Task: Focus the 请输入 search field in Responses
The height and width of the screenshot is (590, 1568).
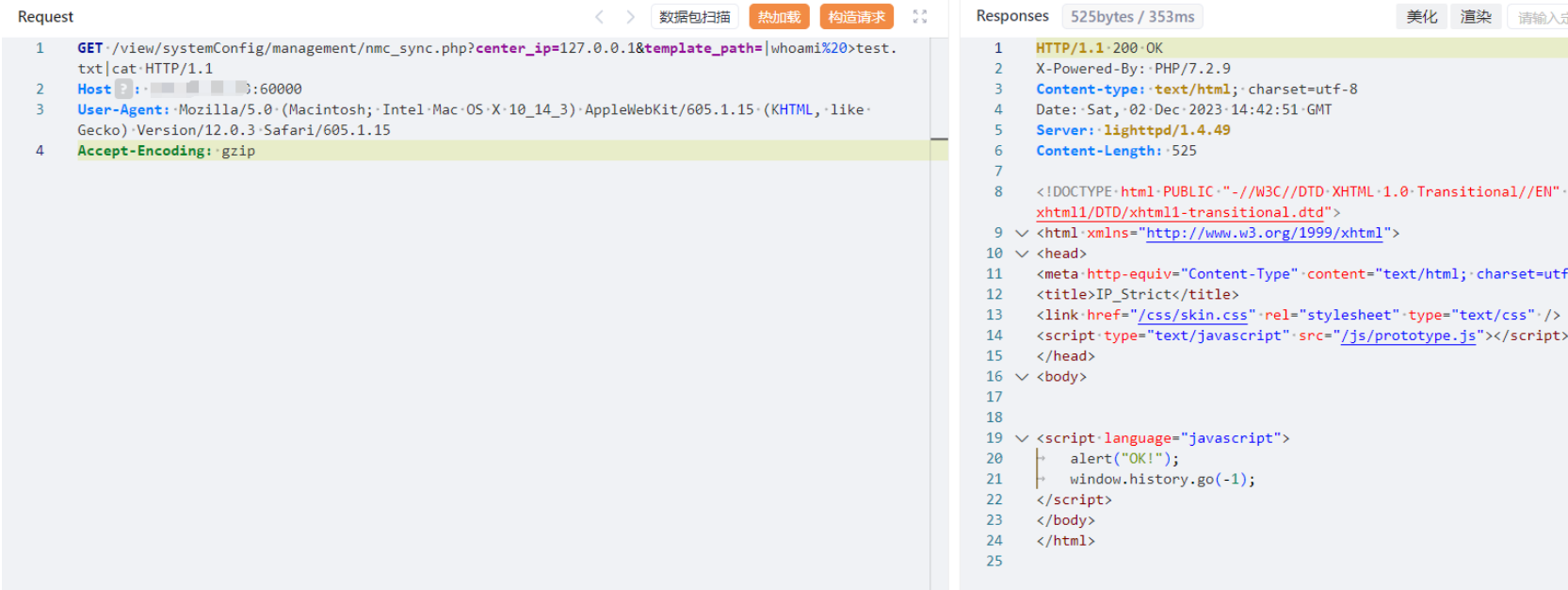Action: [x=1539, y=17]
